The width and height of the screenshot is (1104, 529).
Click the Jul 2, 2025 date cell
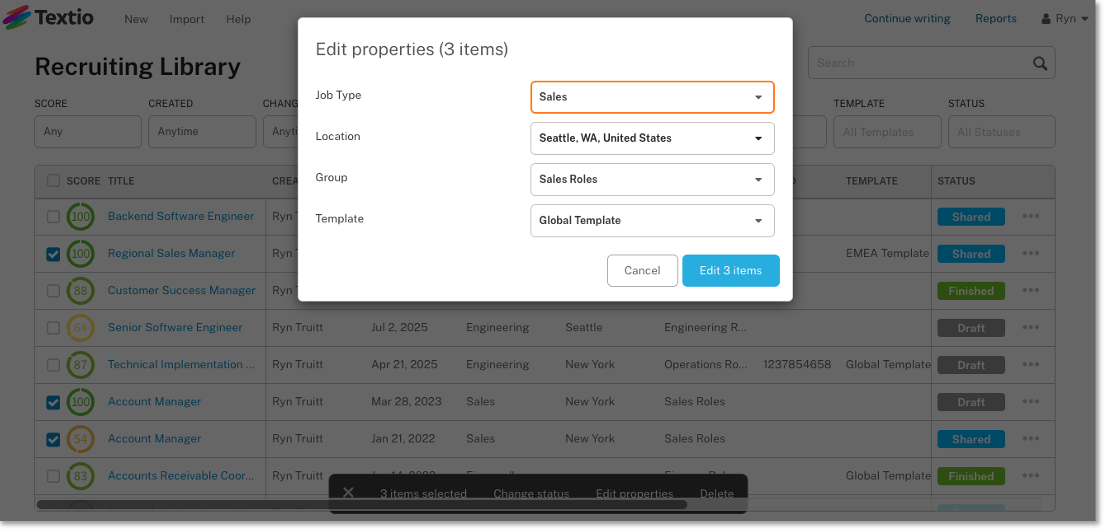pyautogui.click(x=399, y=327)
